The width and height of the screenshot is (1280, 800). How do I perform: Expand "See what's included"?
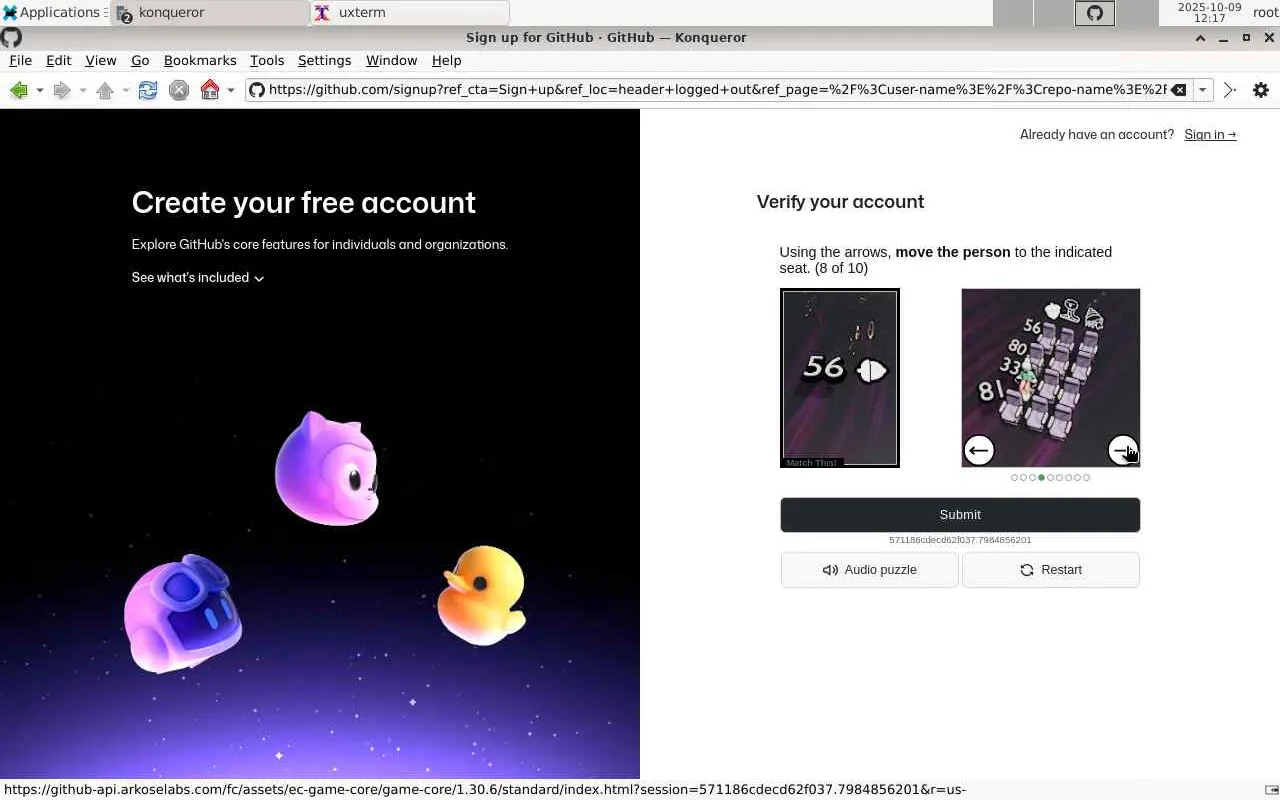pos(198,278)
